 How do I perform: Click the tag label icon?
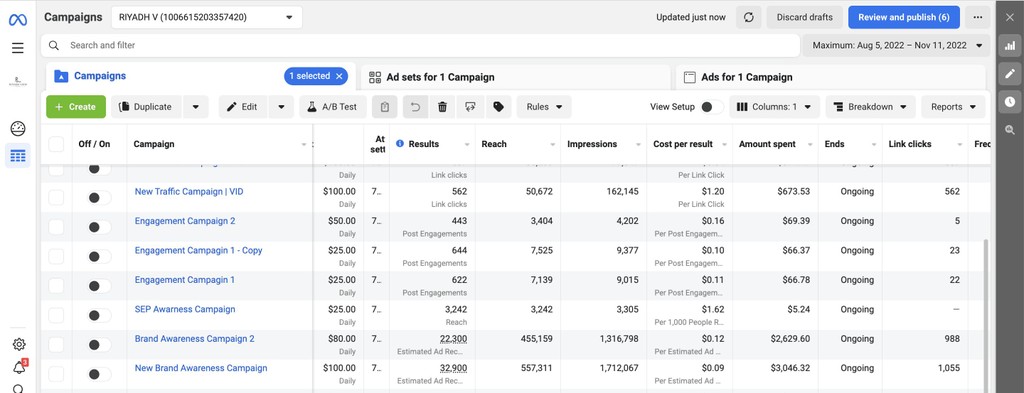[498, 107]
